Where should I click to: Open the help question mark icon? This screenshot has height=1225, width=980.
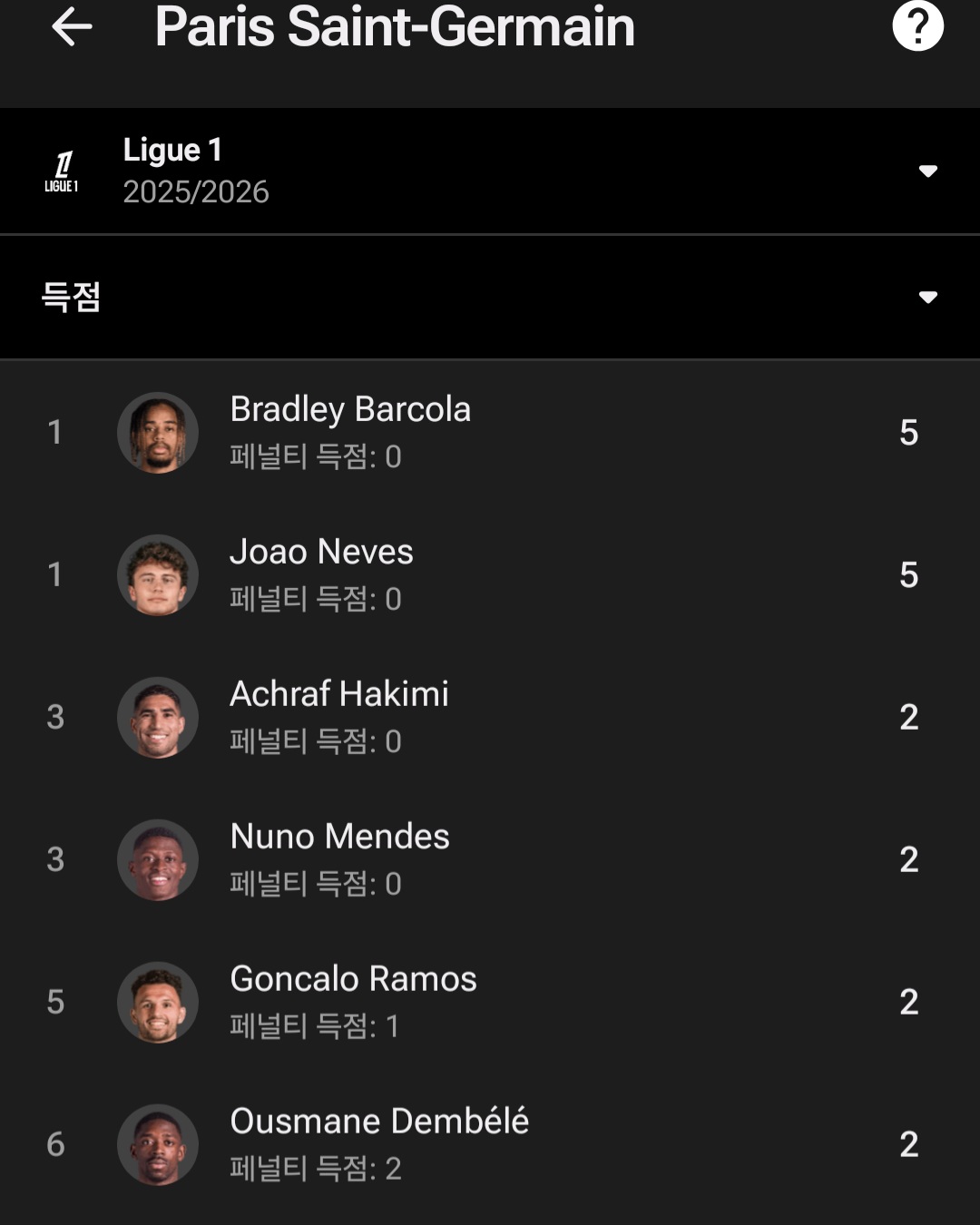click(x=917, y=26)
